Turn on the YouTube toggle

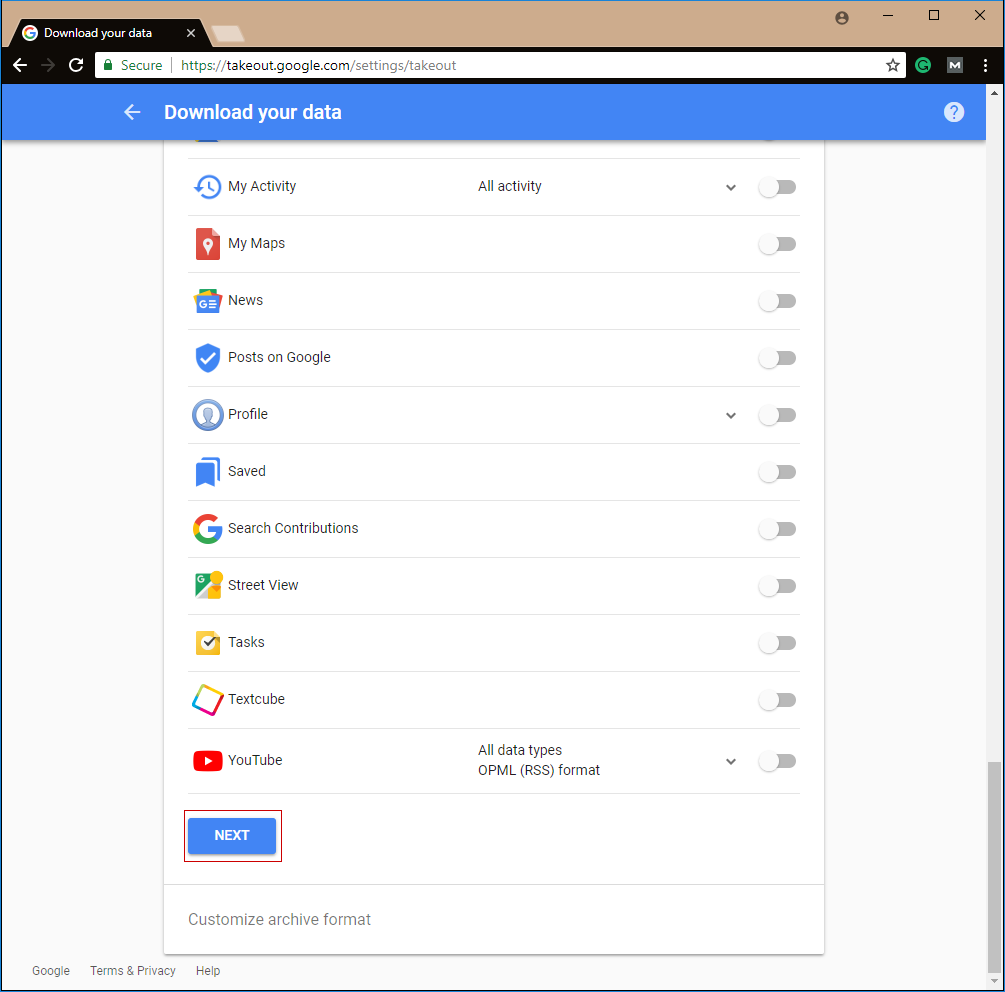click(x=777, y=761)
